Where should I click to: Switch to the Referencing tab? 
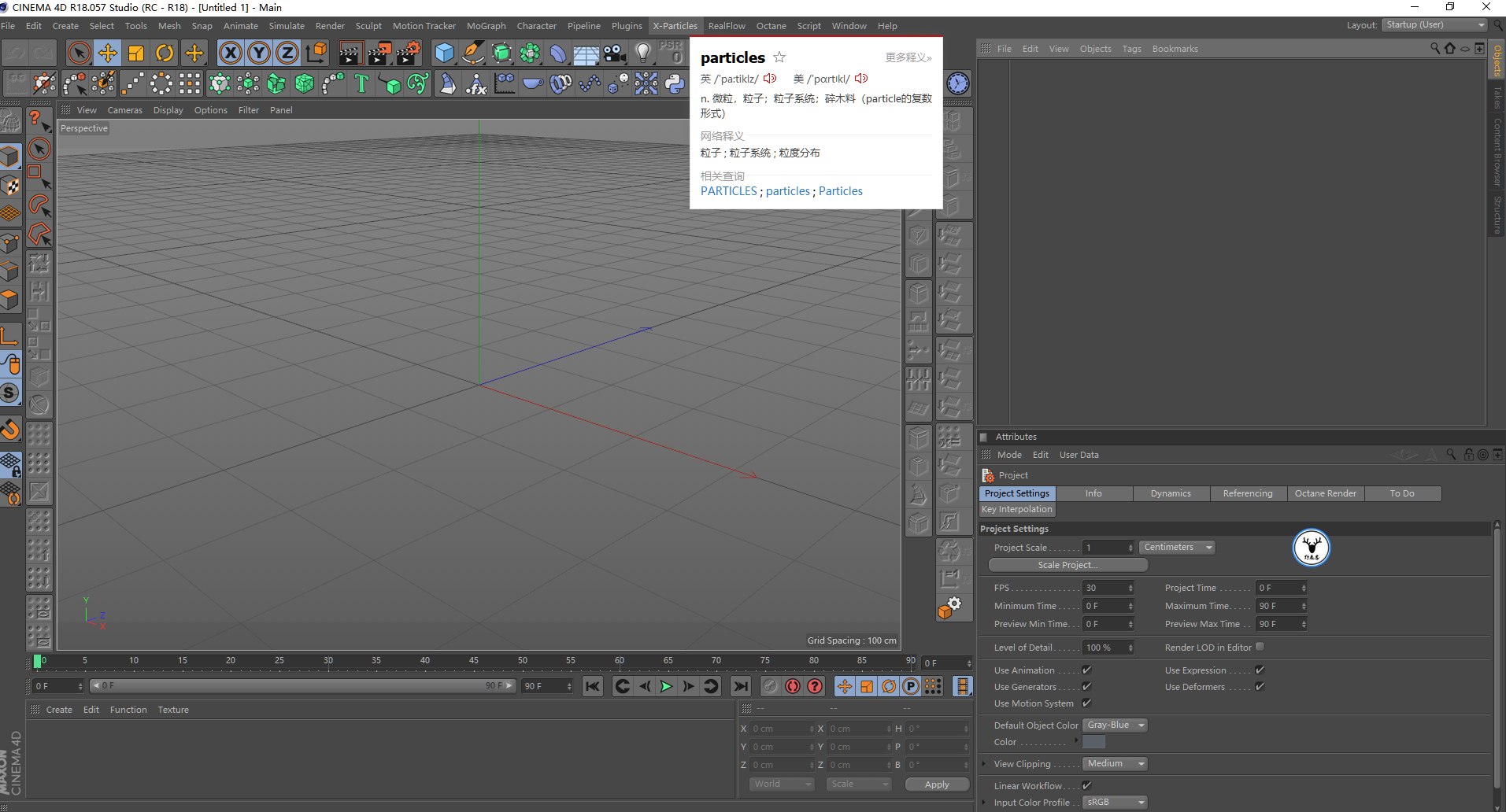pyautogui.click(x=1248, y=493)
